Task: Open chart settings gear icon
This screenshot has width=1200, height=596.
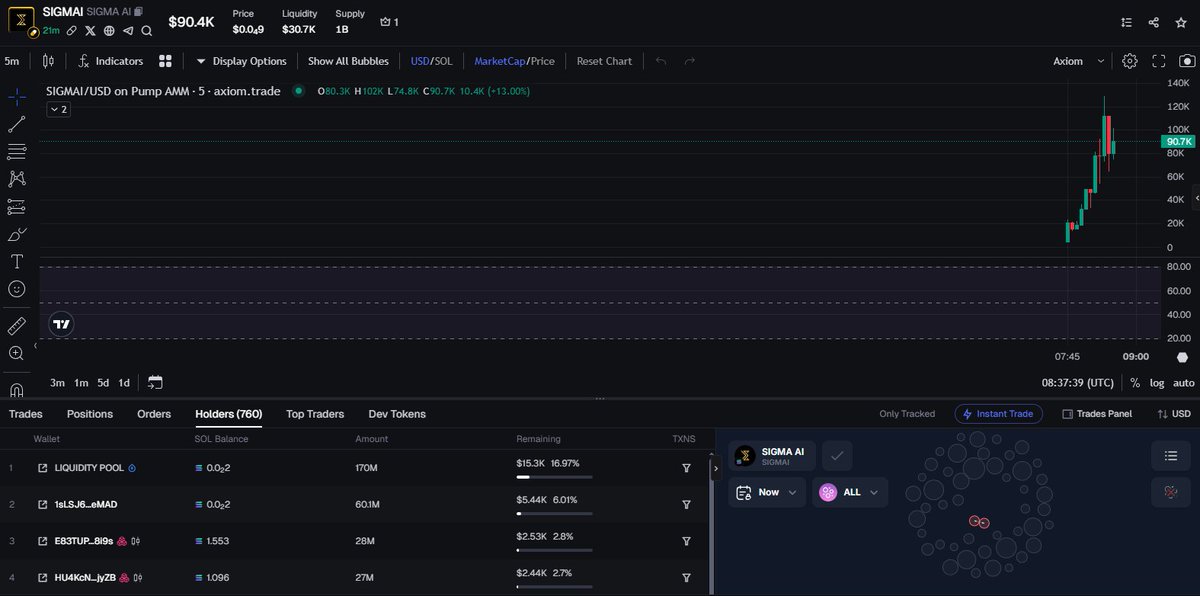Action: [1130, 61]
